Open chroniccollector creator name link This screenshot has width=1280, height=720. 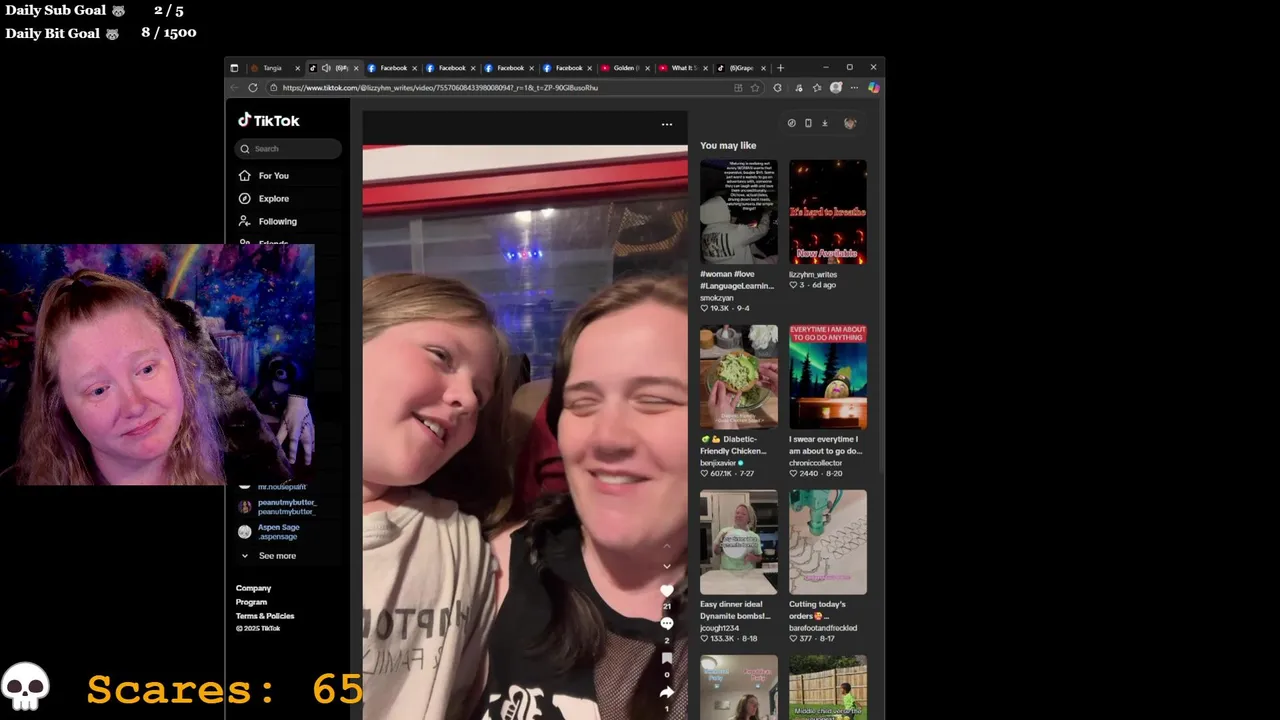pos(816,463)
